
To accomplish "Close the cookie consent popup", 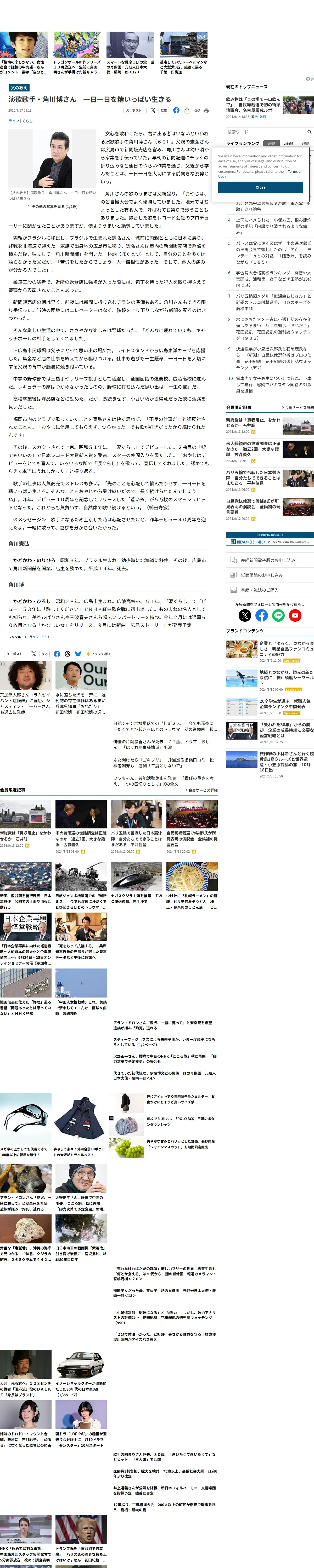I will (x=260, y=187).
